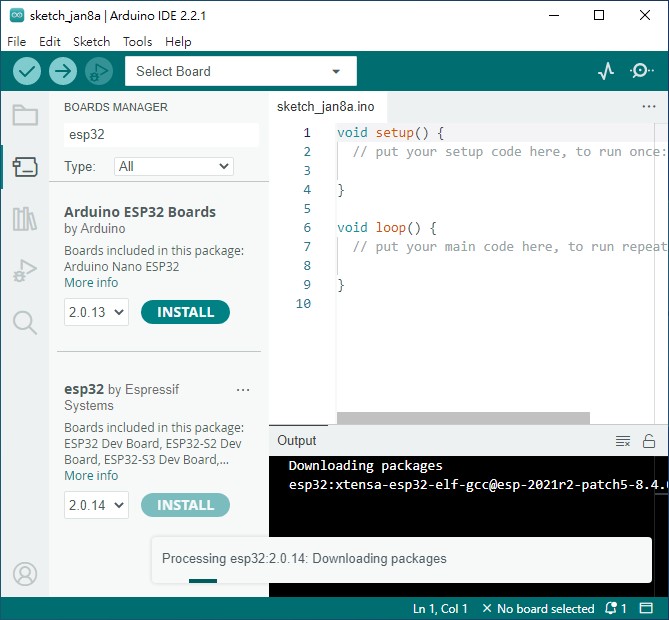Click the user account profile icon

[25, 574]
